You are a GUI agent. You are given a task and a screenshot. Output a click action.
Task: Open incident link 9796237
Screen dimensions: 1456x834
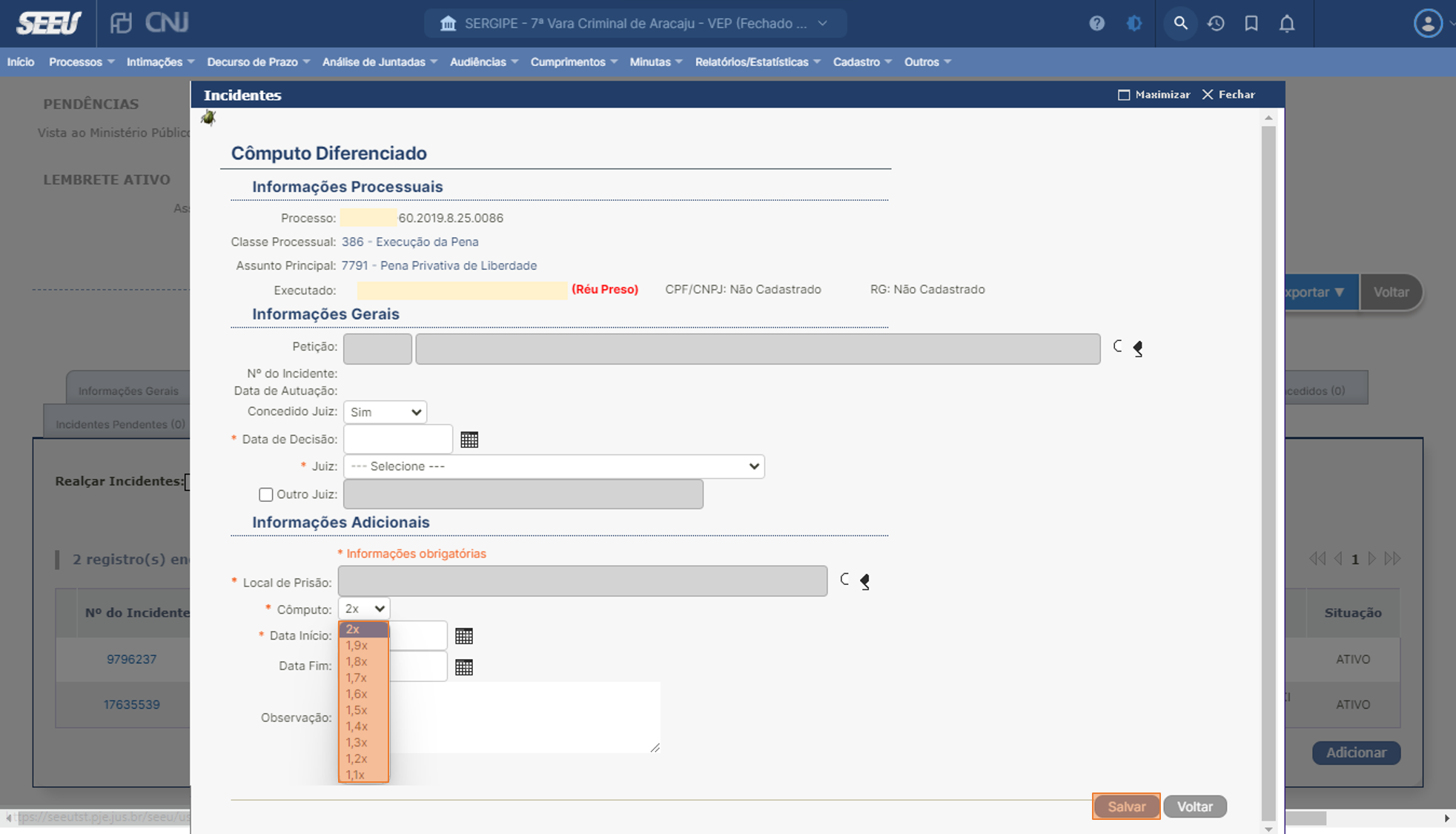(x=131, y=659)
